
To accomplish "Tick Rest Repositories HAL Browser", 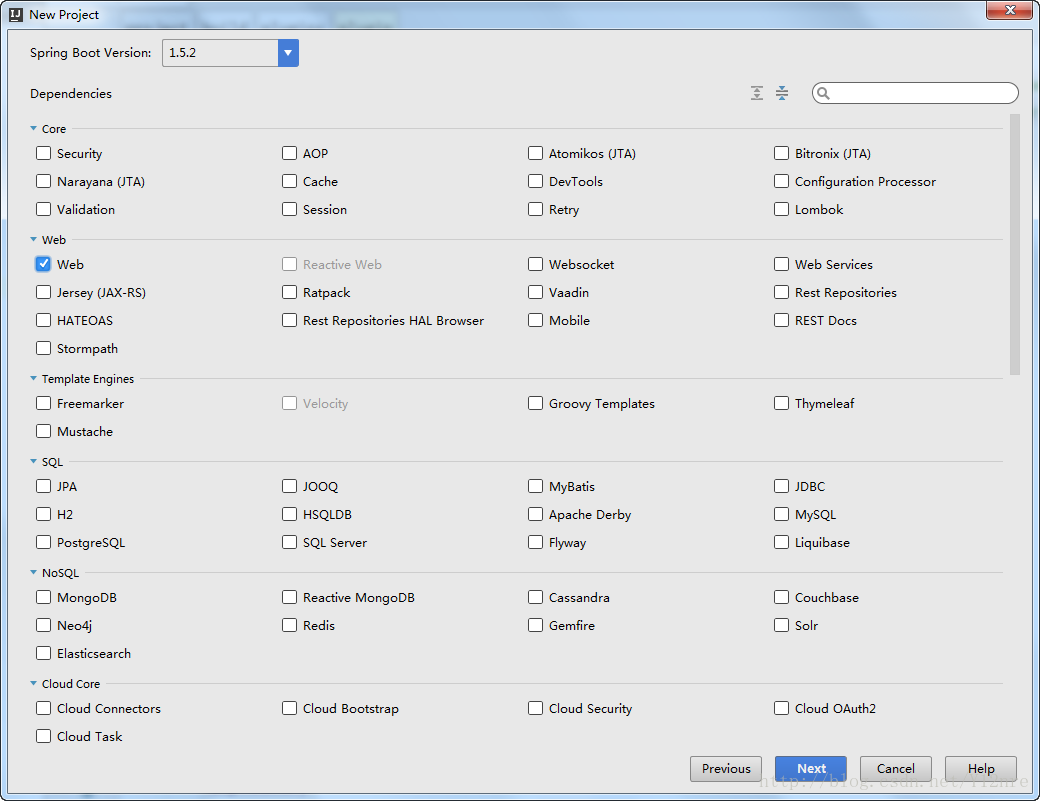I will click(x=289, y=320).
